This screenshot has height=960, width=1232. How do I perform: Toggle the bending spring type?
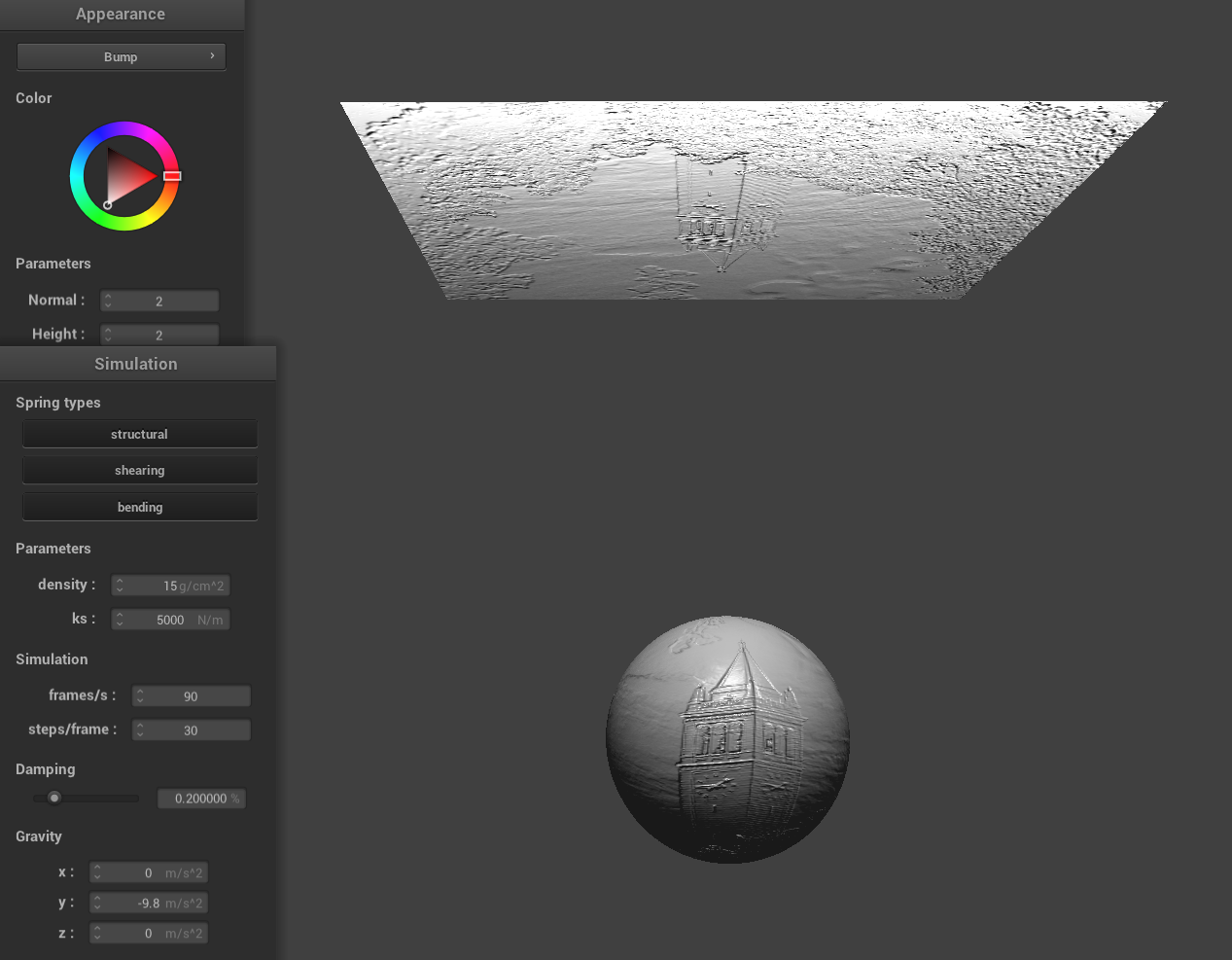(x=140, y=507)
